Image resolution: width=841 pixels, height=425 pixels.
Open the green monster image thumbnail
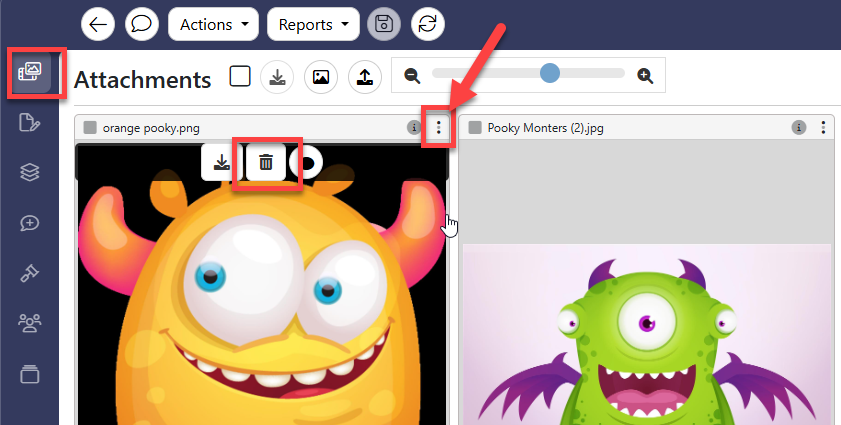point(647,335)
